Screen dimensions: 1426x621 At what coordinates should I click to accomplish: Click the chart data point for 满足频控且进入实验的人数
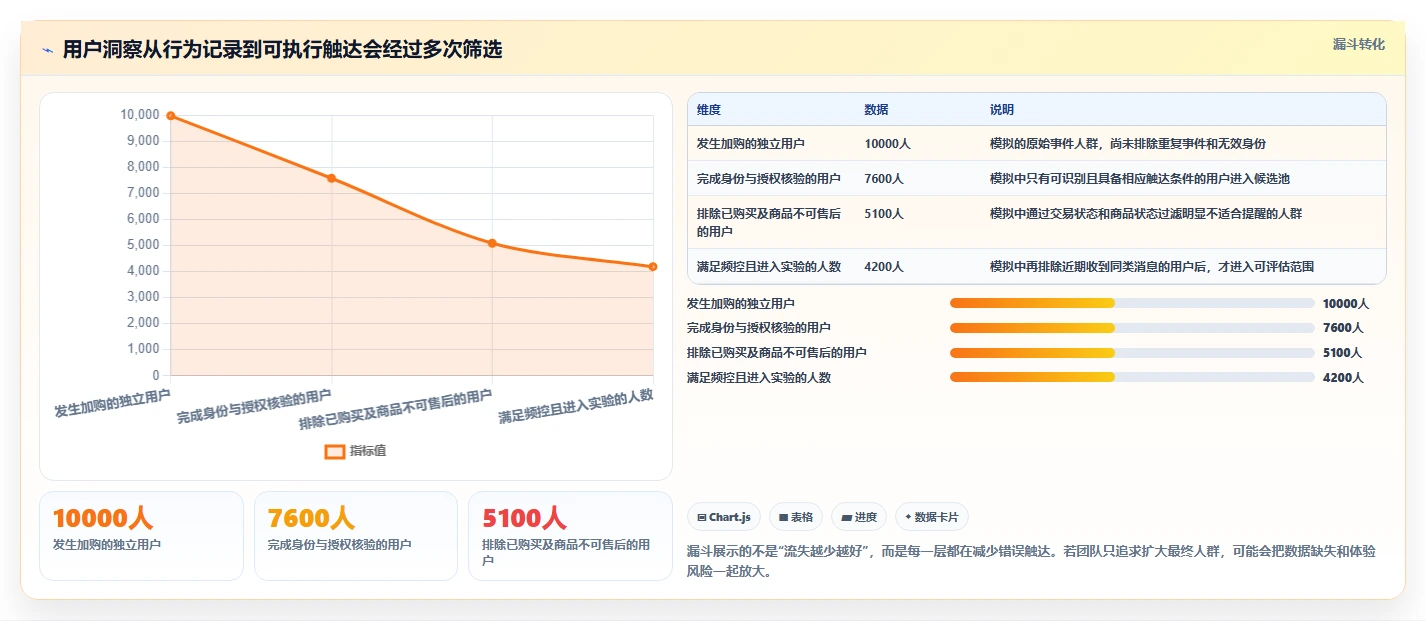coord(653,266)
